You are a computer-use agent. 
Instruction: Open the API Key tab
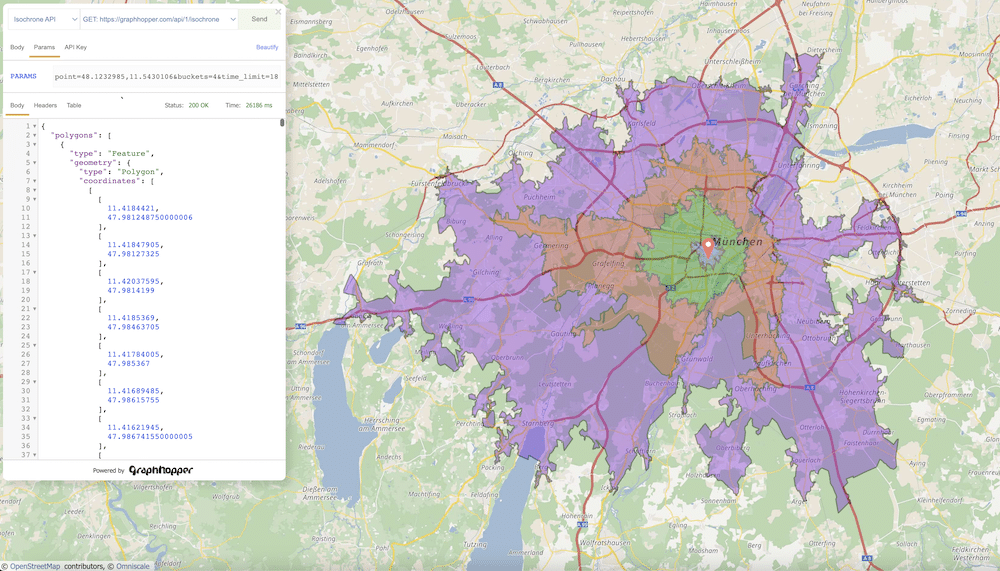(x=76, y=47)
